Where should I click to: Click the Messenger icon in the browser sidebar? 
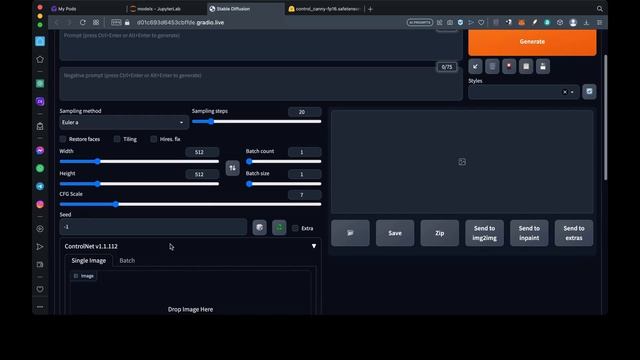coord(40,151)
